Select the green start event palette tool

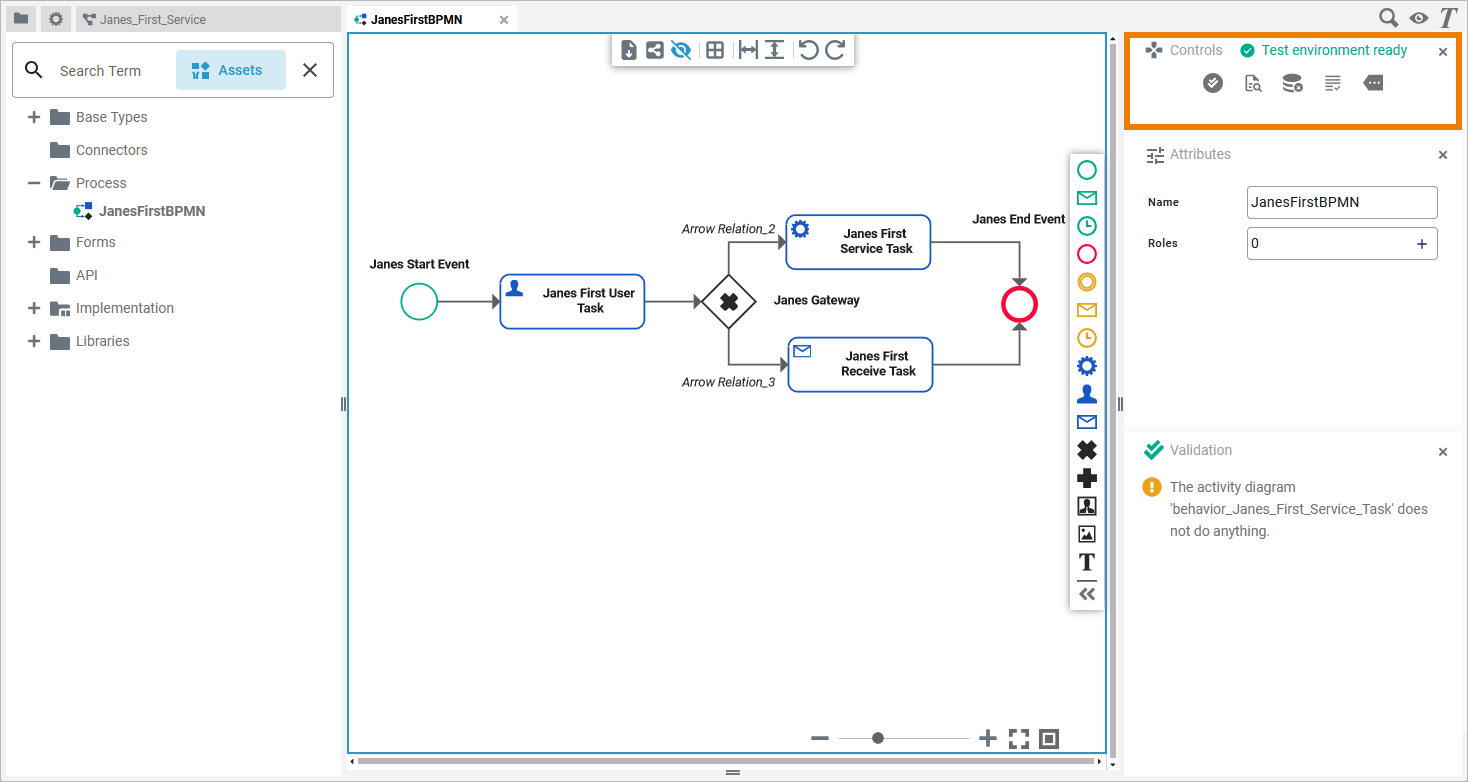pos(1087,170)
